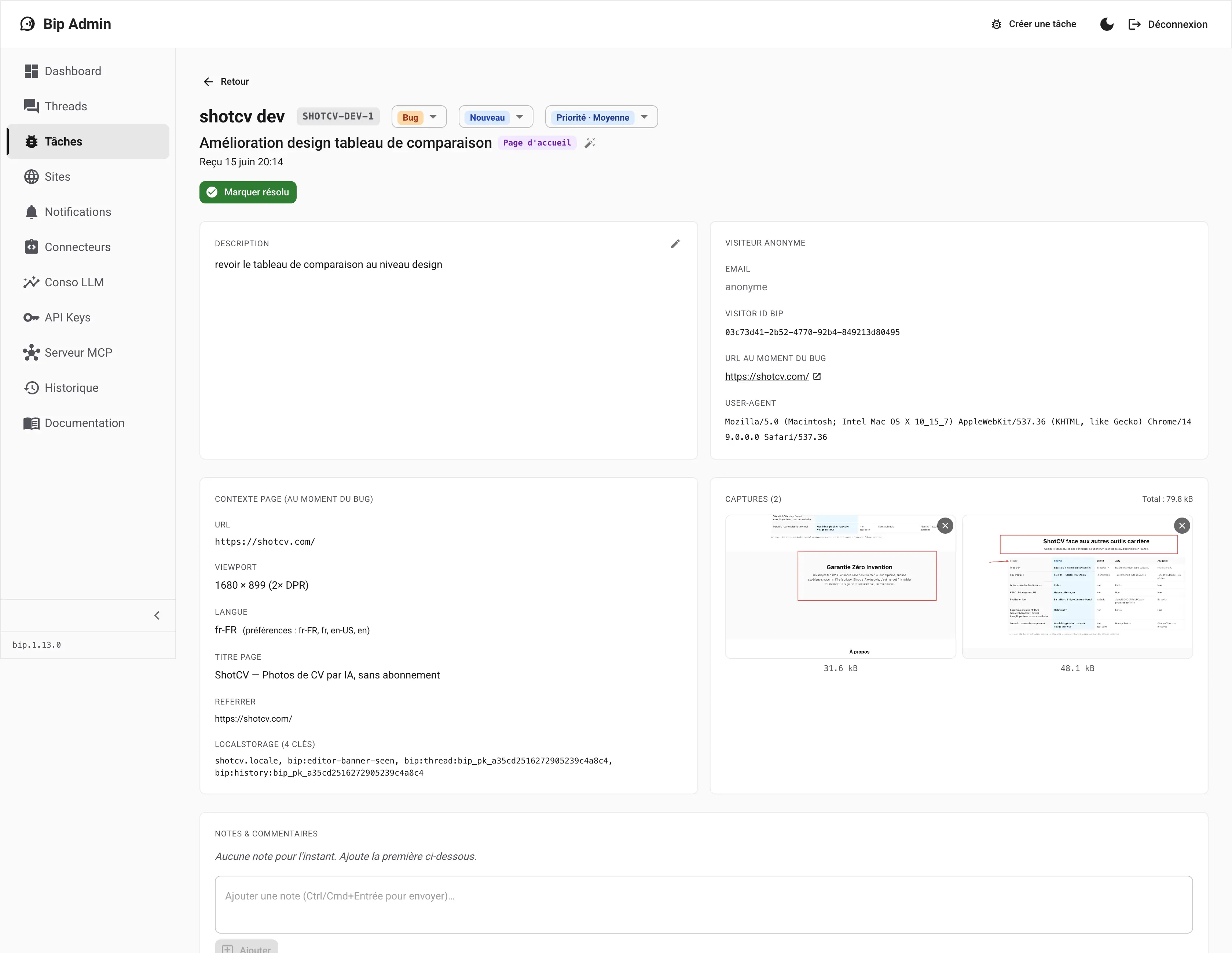The width and height of the screenshot is (1232, 953).
Task: Click the Dashboard grid icon
Action: 32,71
